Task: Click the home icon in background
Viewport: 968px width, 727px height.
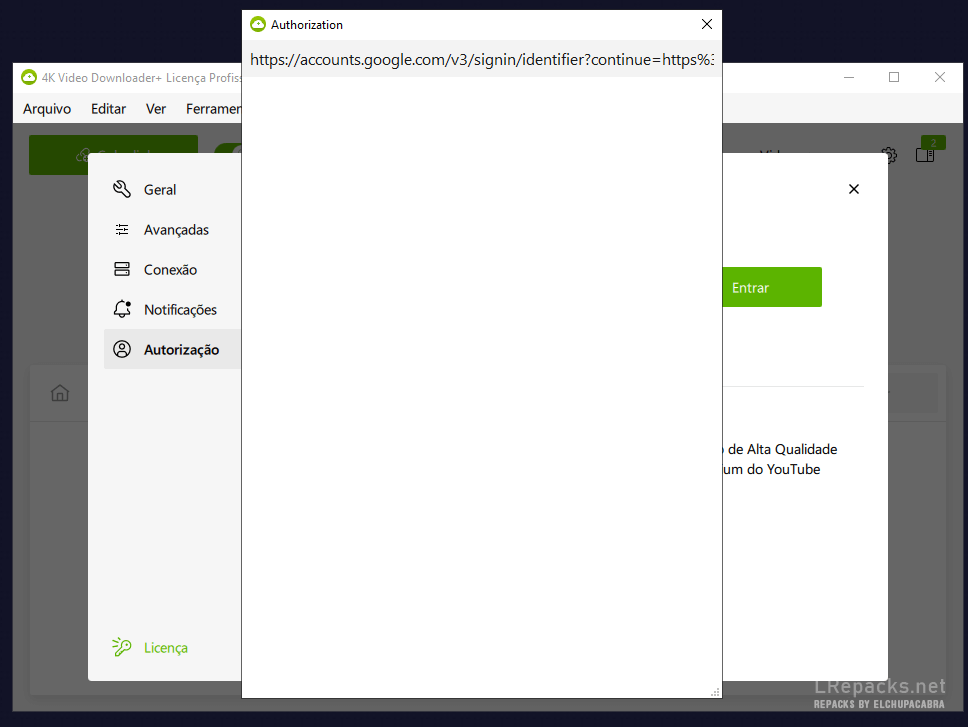Action: [60, 393]
